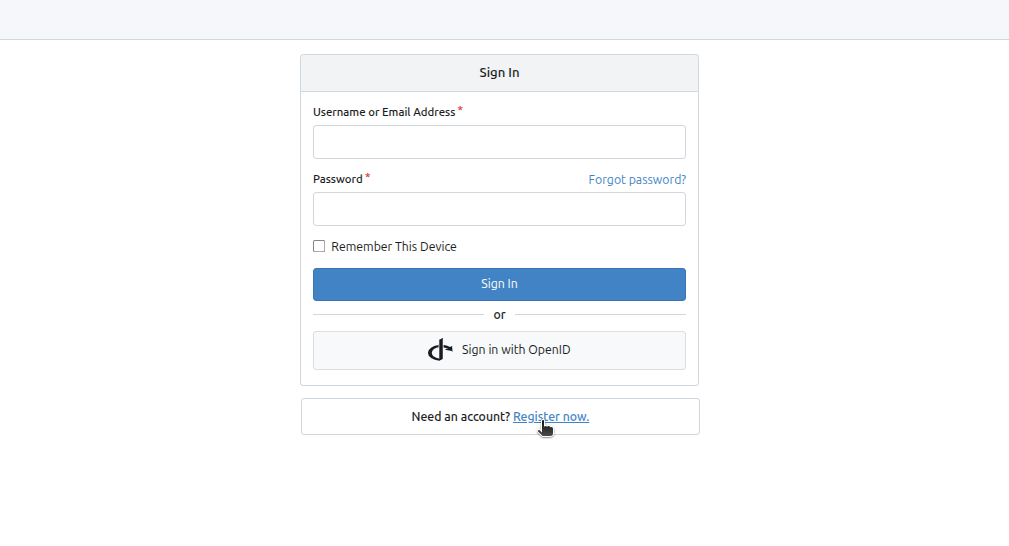Follow the Register now link
This screenshot has width=1009, height=546.
[x=551, y=417]
